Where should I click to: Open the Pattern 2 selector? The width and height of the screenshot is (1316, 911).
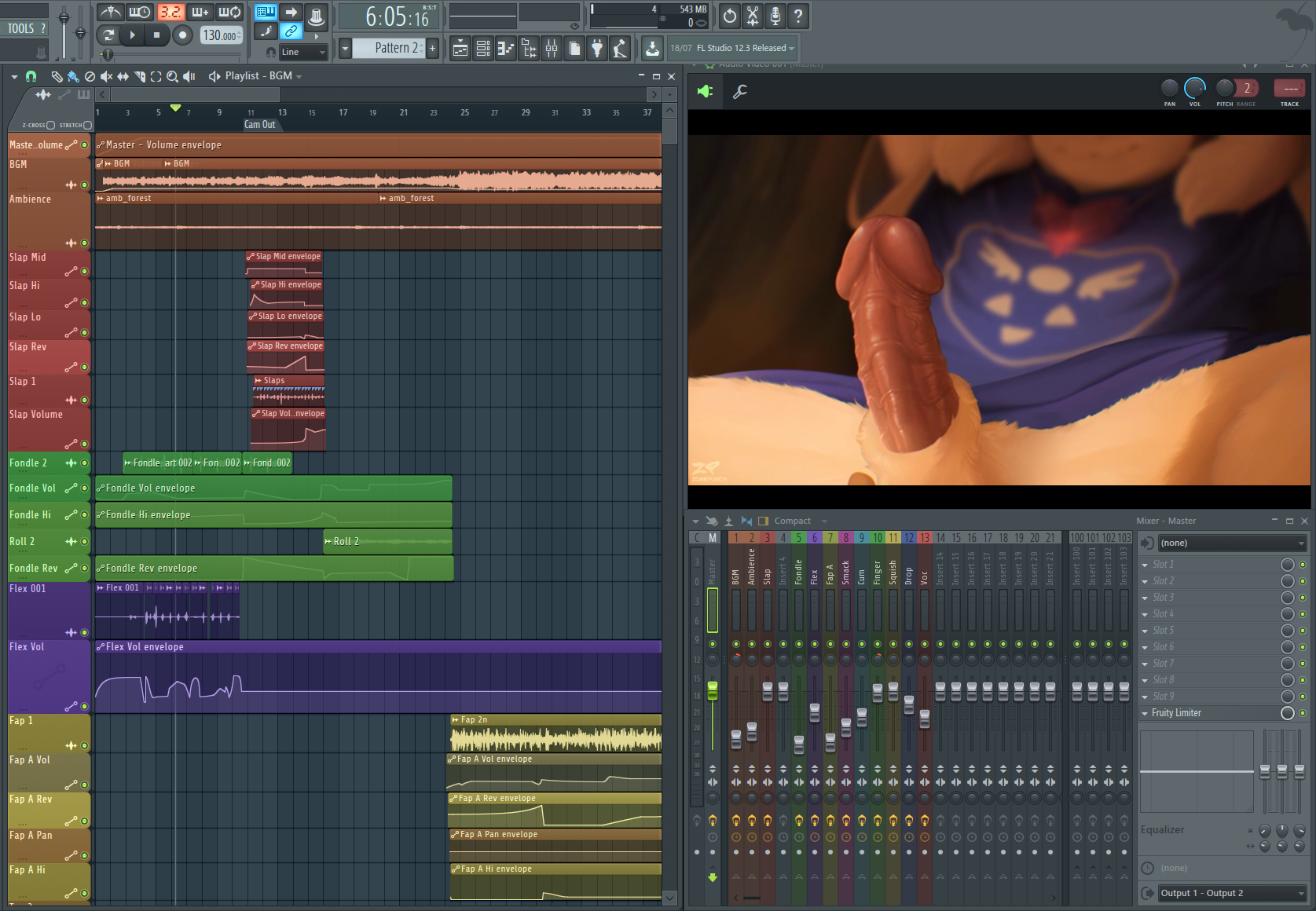388,48
